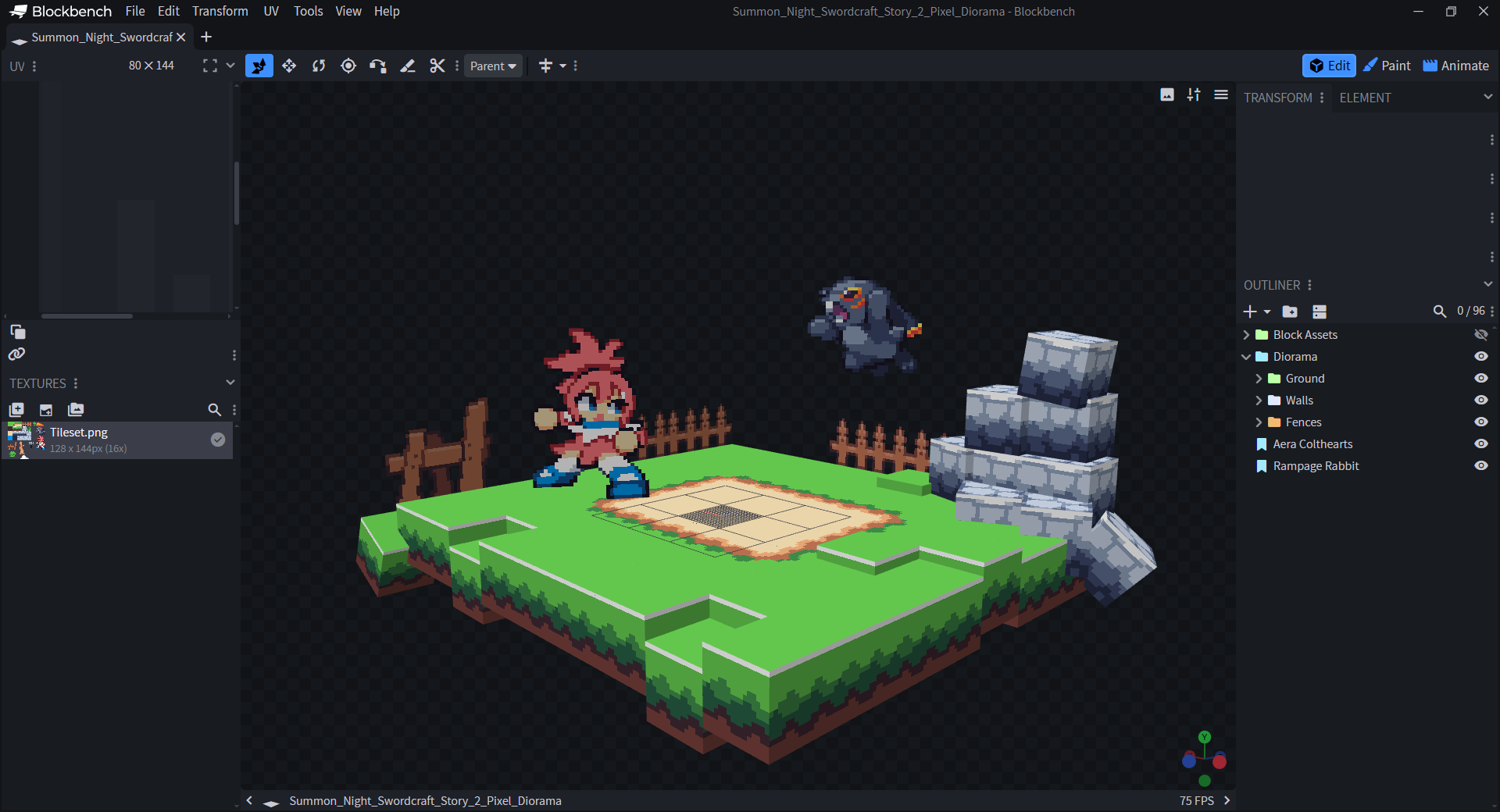Select the Pivot tool
The image size is (1500, 812).
pyautogui.click(x=348, y=66)
